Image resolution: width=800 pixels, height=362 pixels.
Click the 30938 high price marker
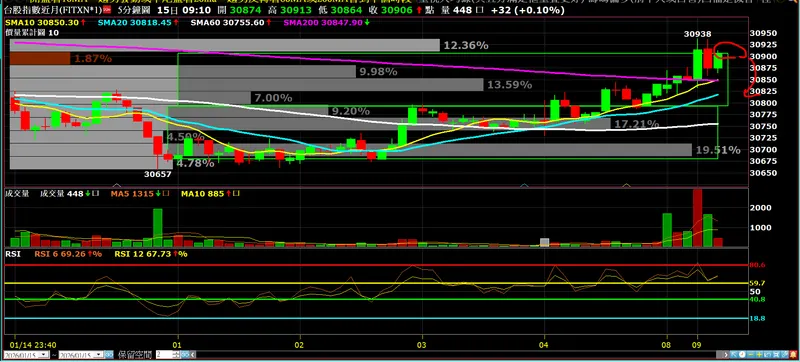point(697,34)
